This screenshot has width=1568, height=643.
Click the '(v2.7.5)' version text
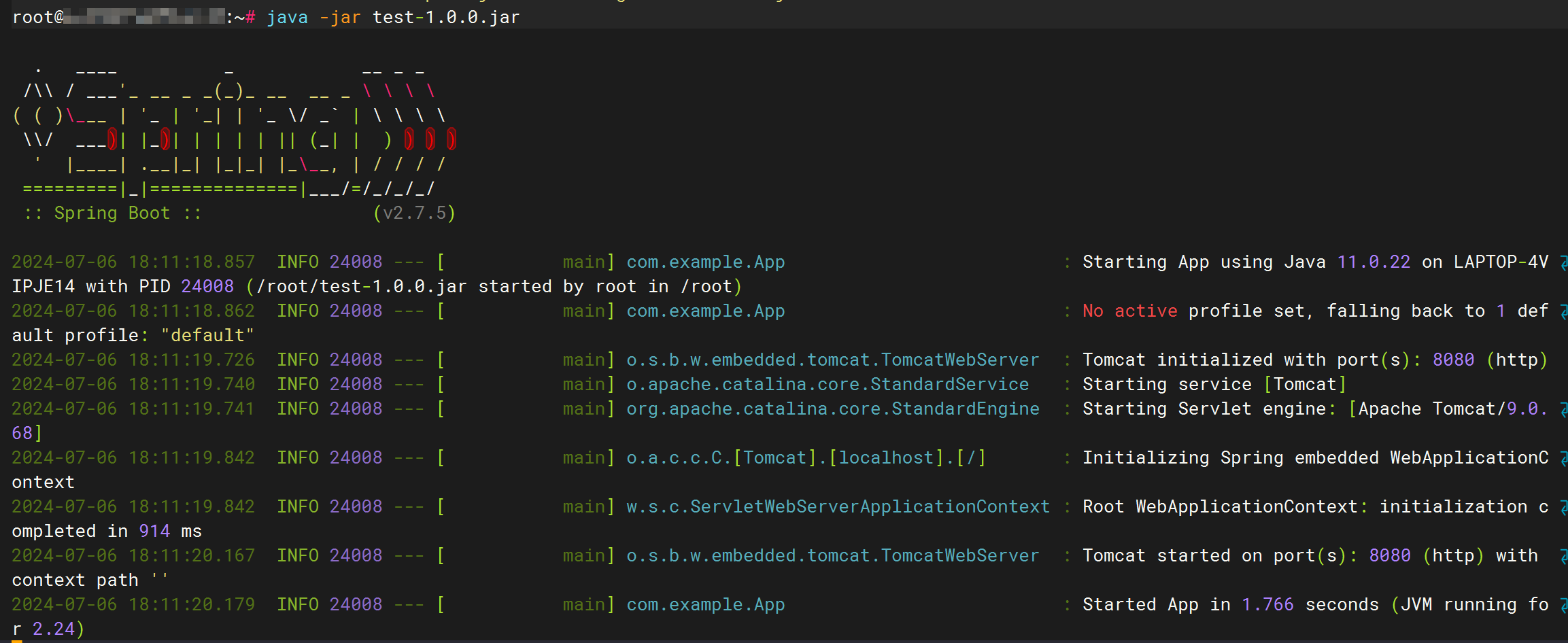pos(414,213)
